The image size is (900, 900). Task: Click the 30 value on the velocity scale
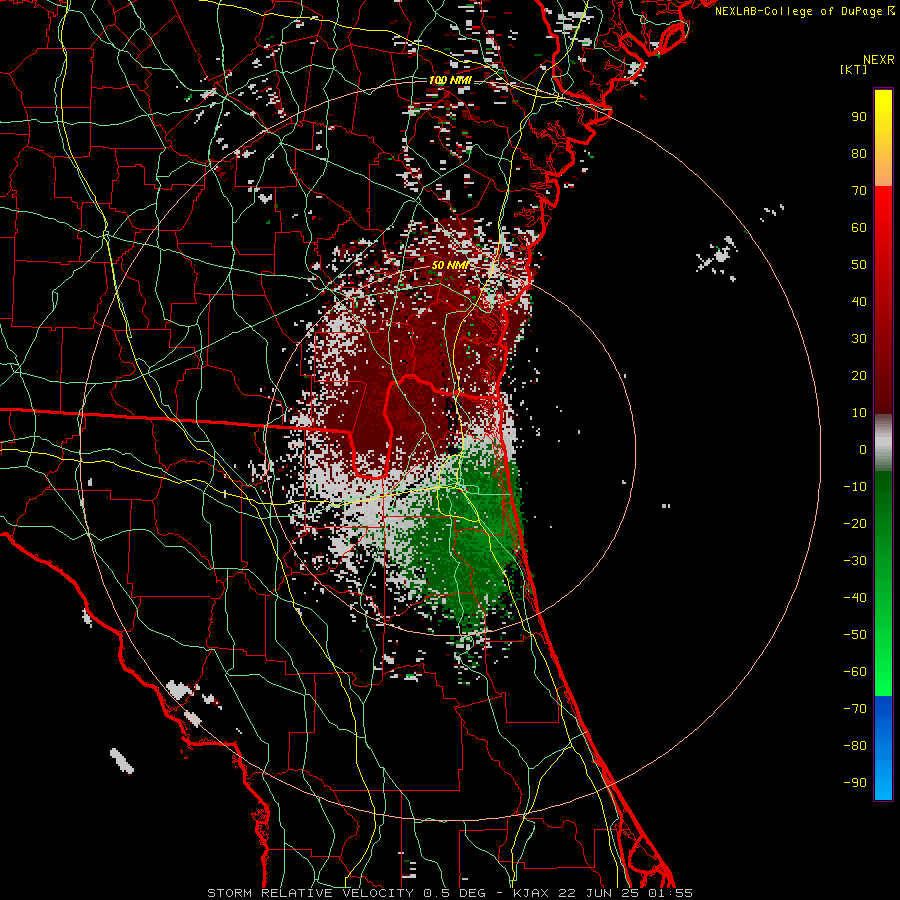click(859, 339)
